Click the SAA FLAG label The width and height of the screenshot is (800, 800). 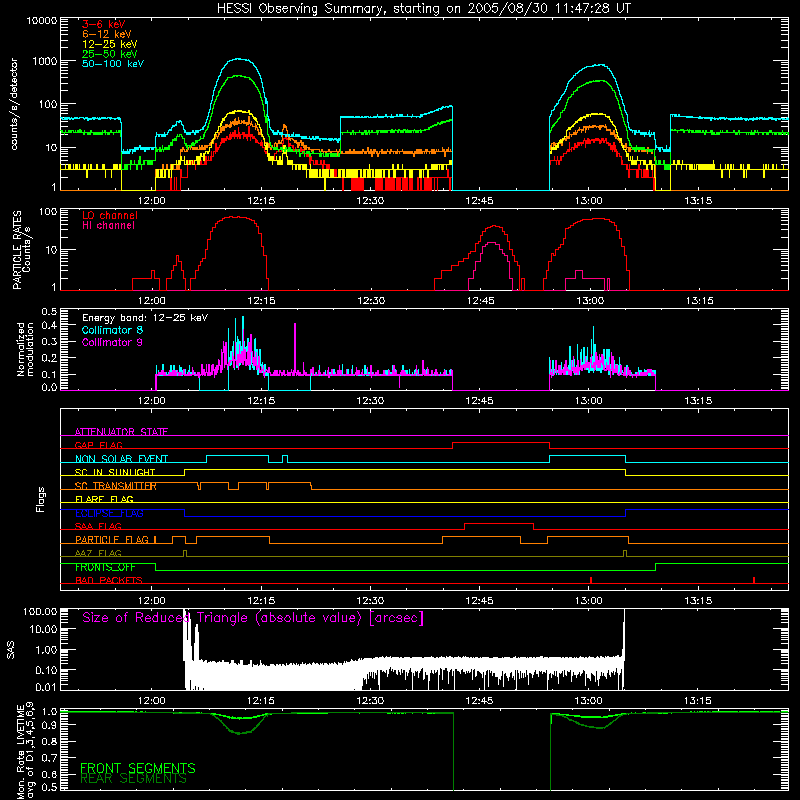[x=98, y=526]
